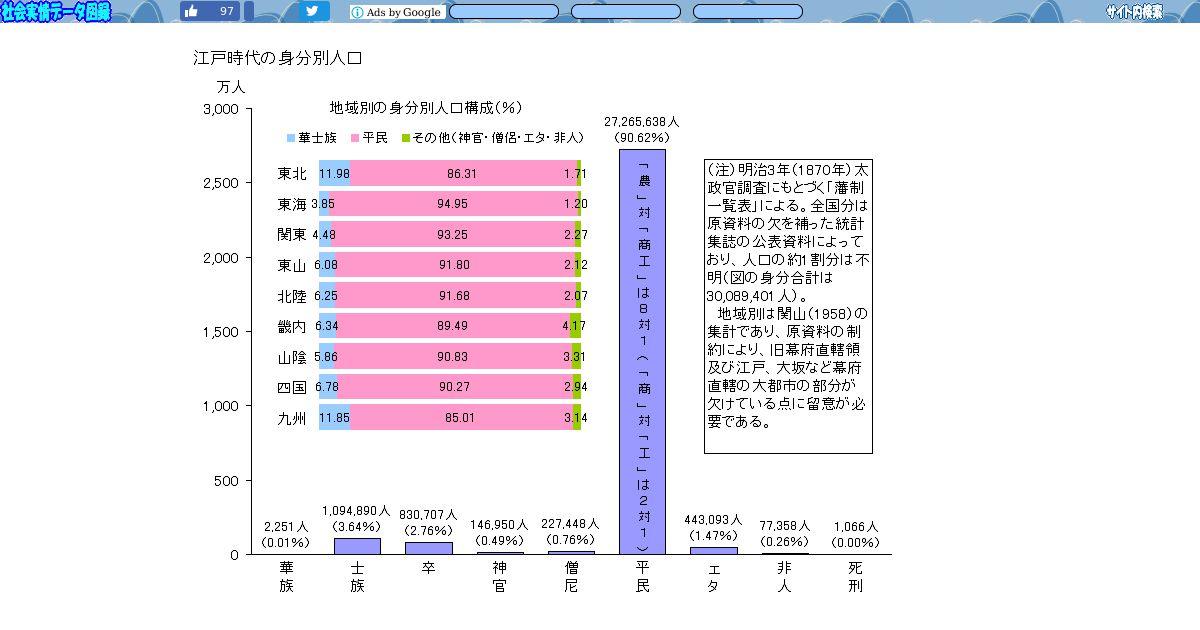Click the 畿内 region row label

(x=292, y=327)
